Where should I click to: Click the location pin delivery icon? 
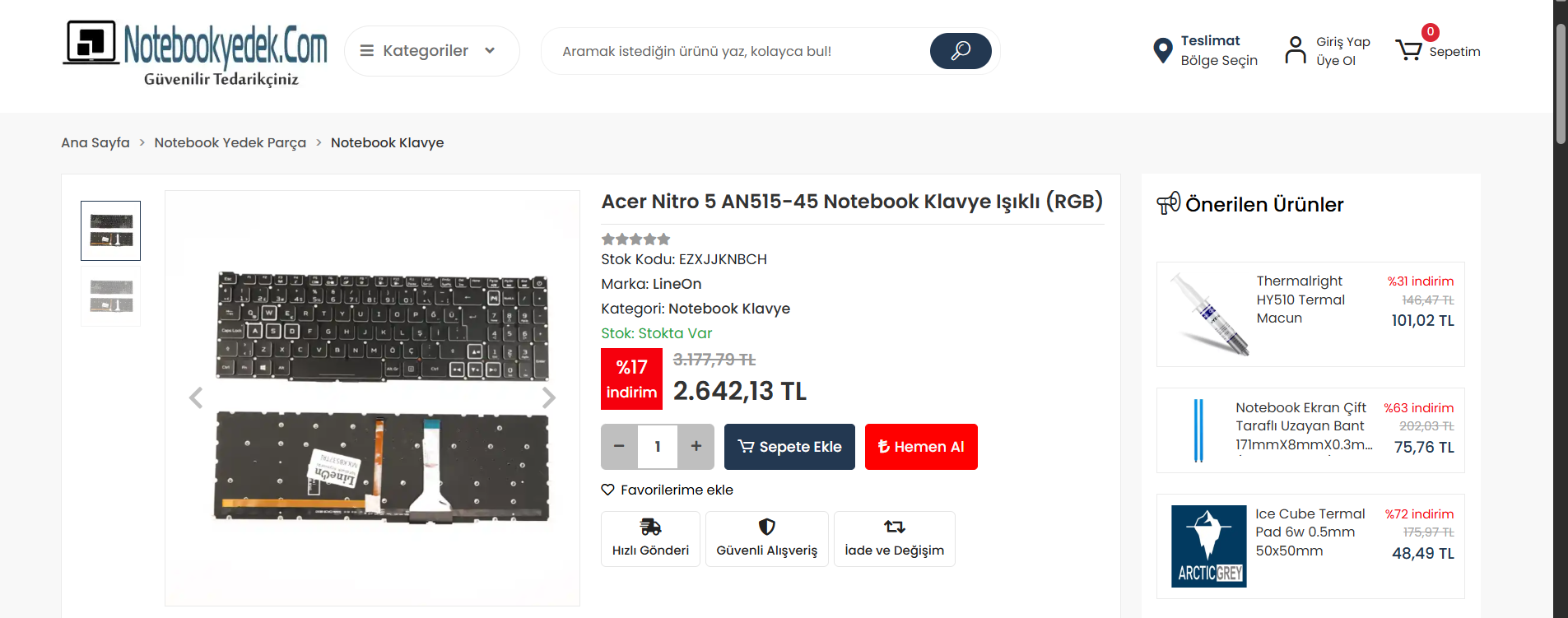point(1162,51)
